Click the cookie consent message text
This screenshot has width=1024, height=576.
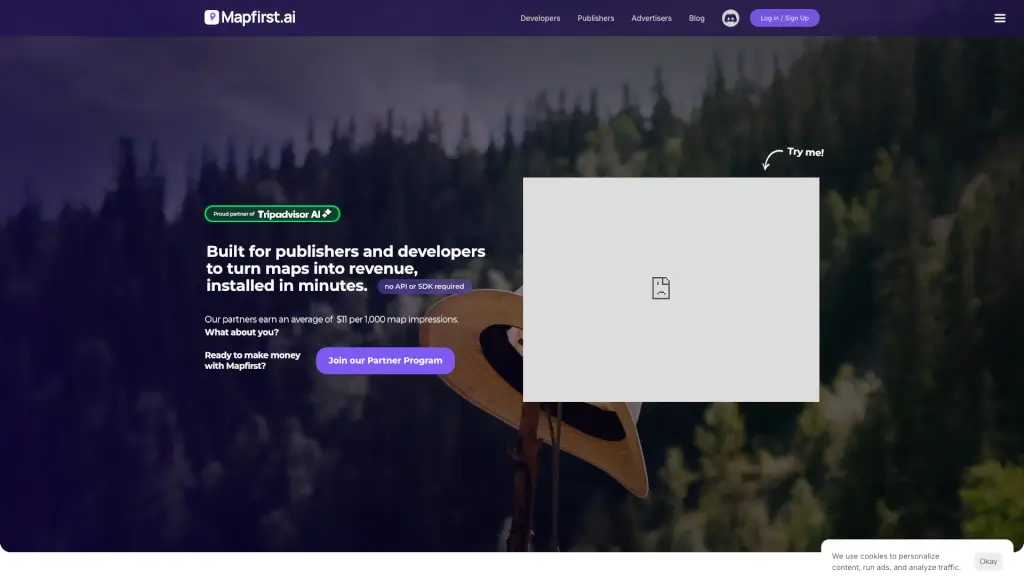pos(898,561)
